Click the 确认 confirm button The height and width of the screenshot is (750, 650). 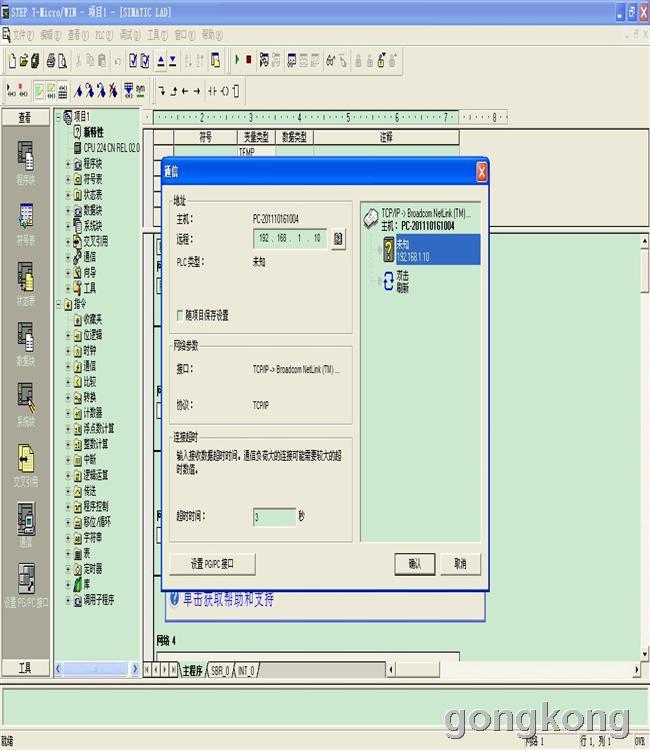pos(415,564)
